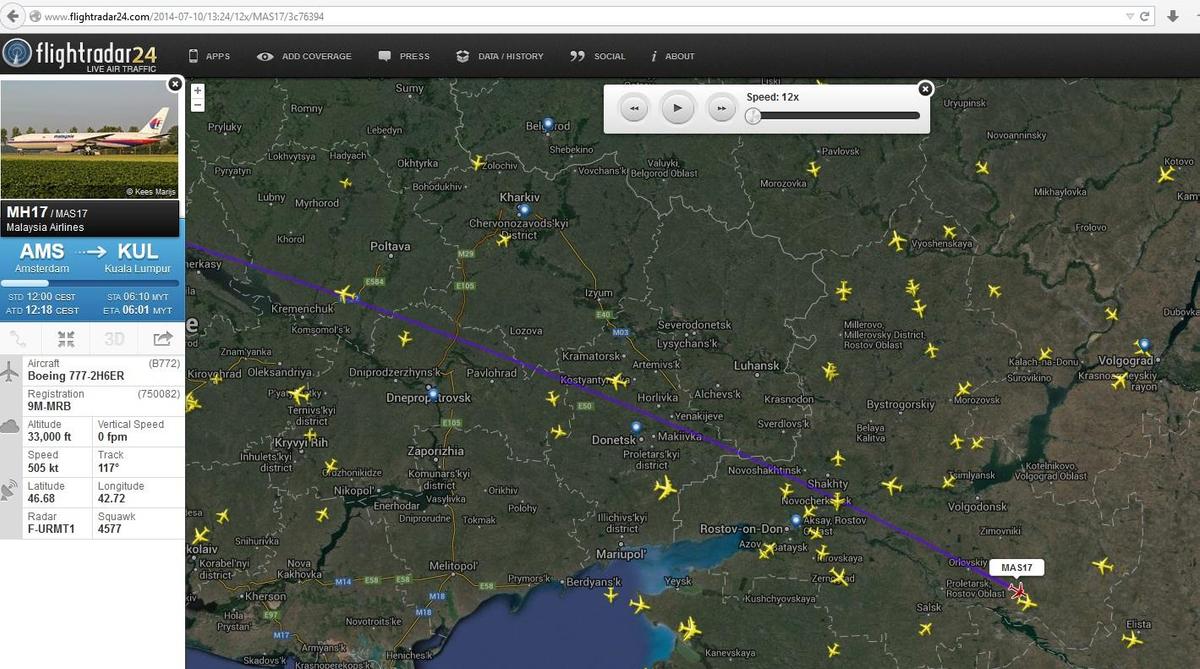Select the yellow plane near Zolochiv
This screenshot has width=1200, height=669.
click(478, 162)
